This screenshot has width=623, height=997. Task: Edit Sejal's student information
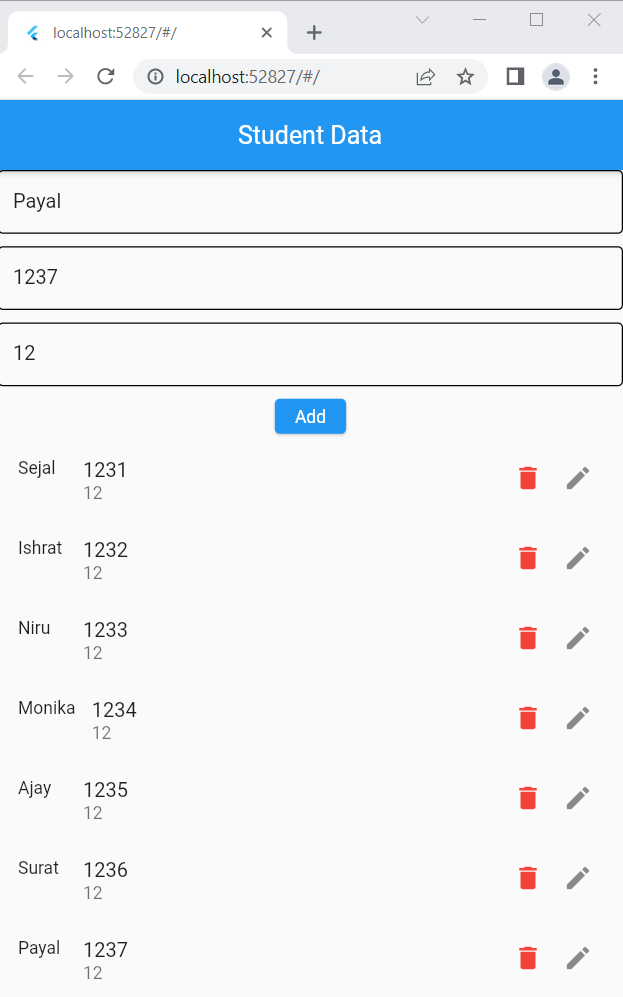pyautogui.click(x=578, y=478)
